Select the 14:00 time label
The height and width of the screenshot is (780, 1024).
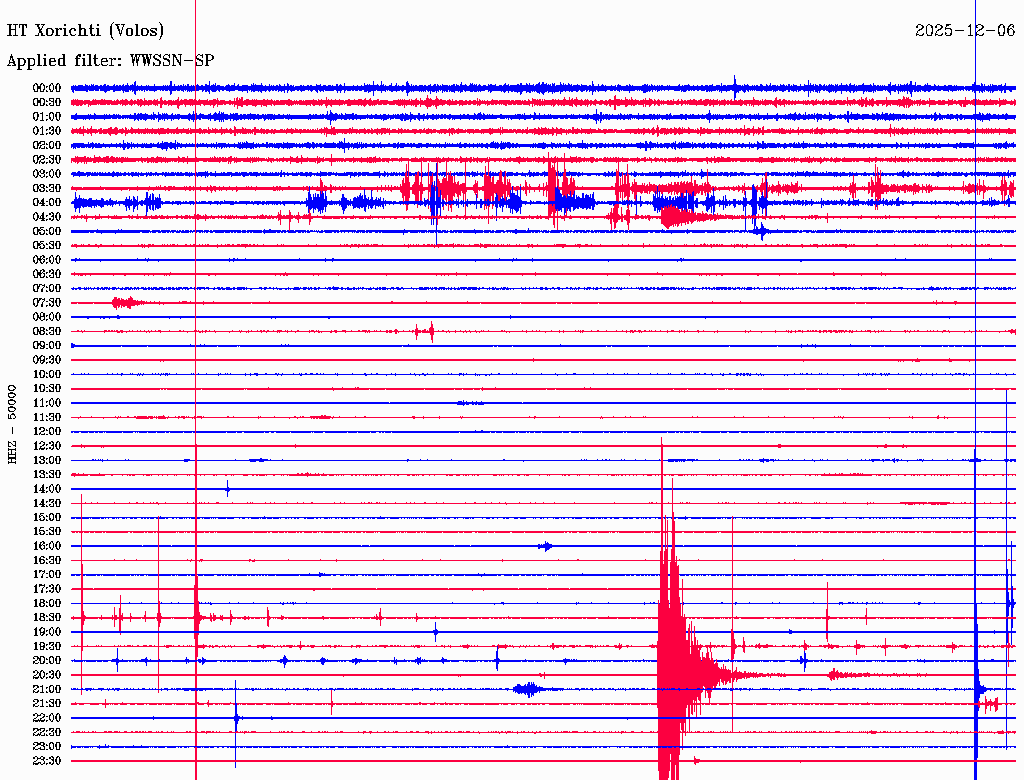47,489
